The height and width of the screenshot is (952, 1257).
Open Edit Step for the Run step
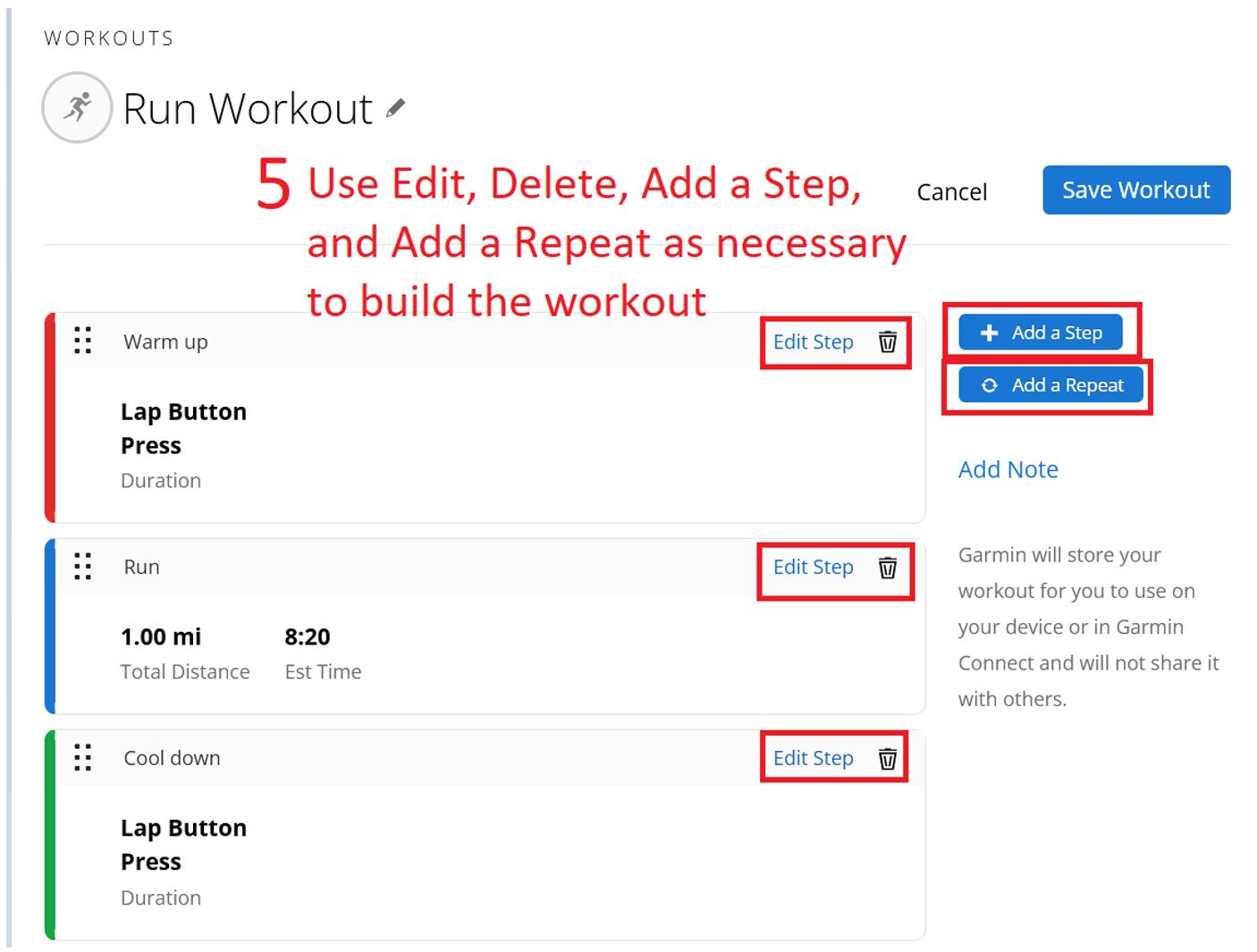point(813,567)
